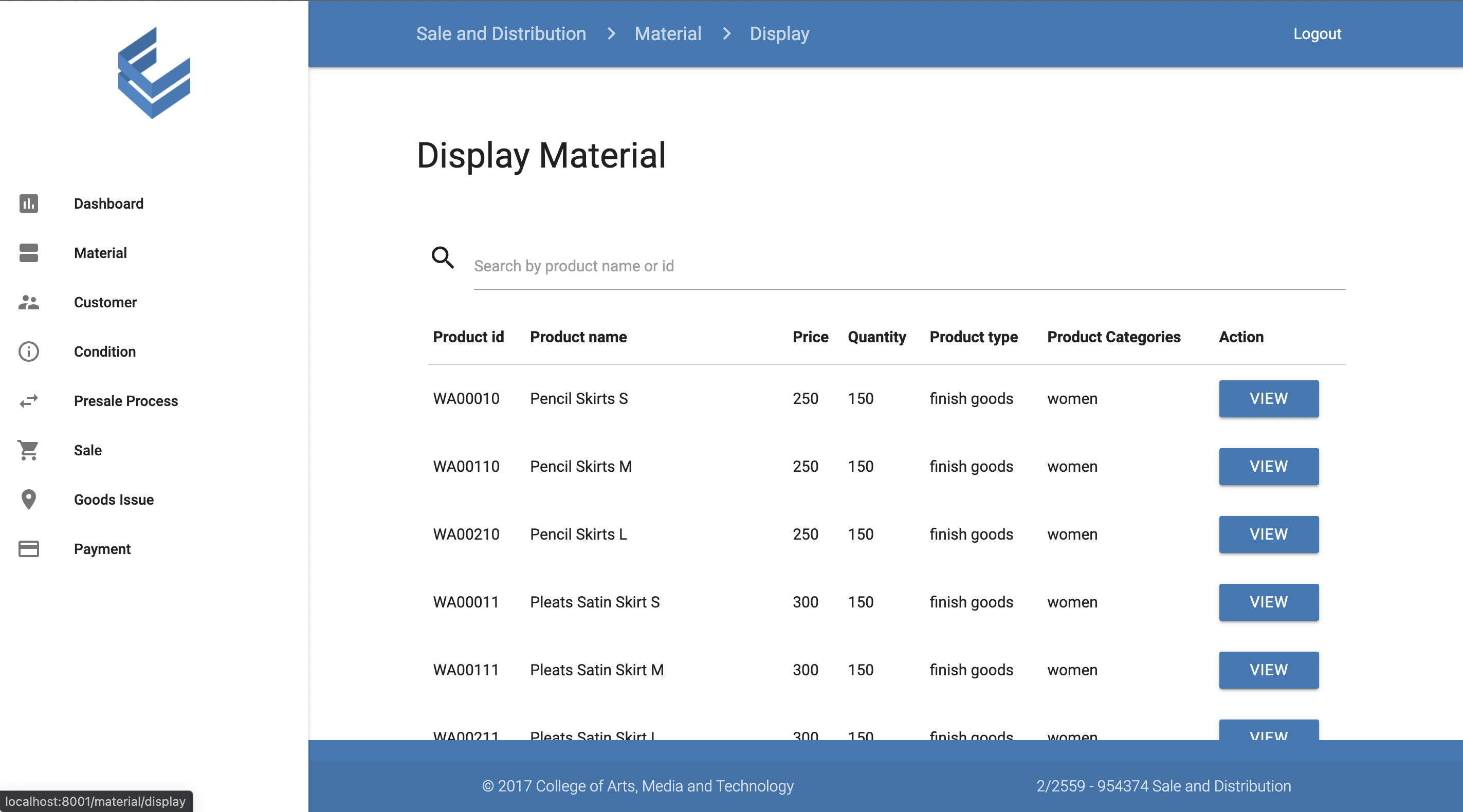Click the College of Arts copyright footer text
1463x812 pixels.
coord(637,786)
